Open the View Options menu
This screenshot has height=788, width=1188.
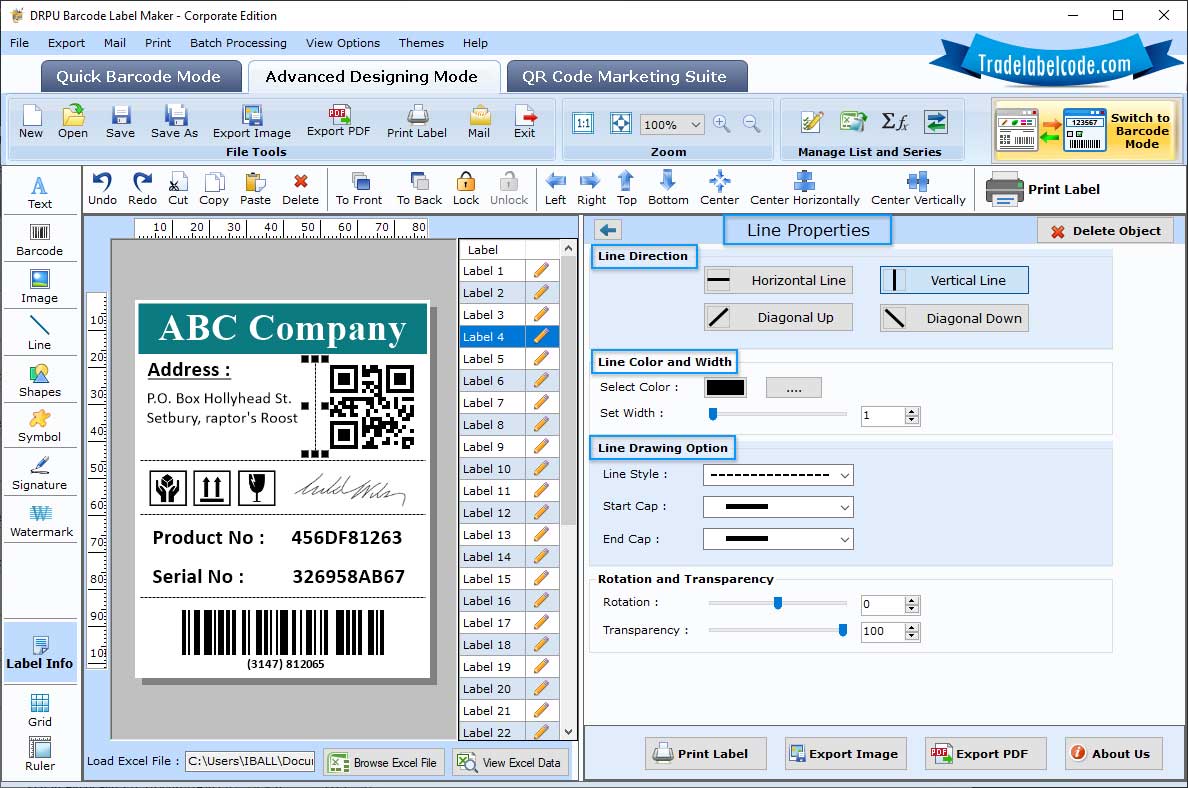click(342, 43)
